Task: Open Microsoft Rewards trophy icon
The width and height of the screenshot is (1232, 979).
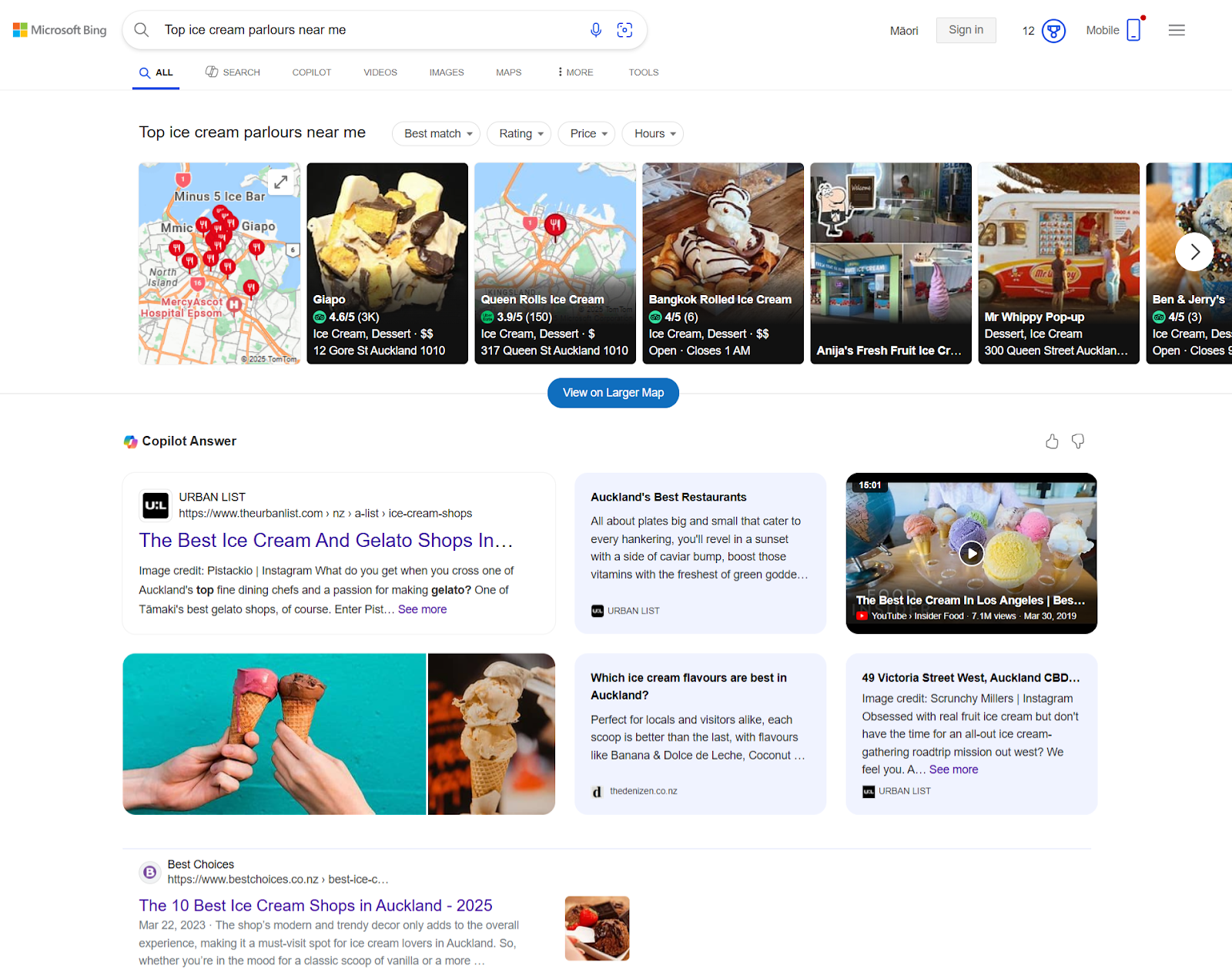Action: (1053, 31)
